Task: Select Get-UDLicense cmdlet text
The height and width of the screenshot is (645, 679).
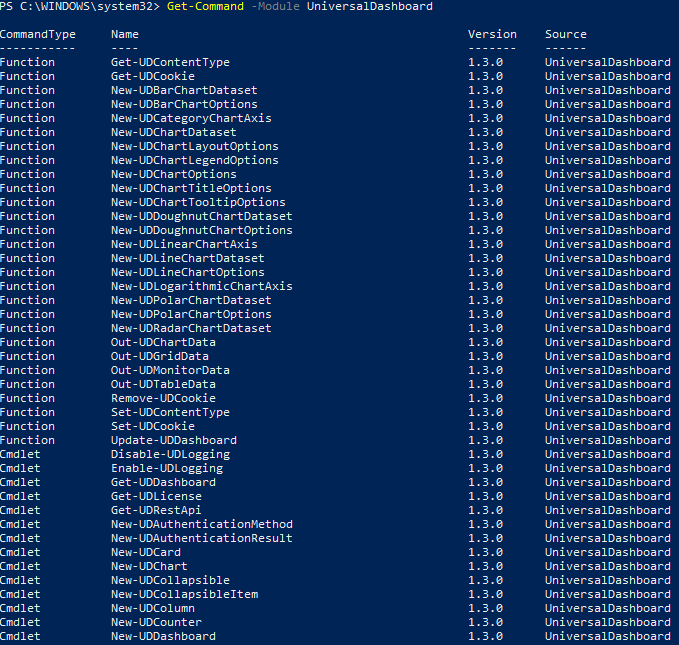Action: click(x=156, y=496)
